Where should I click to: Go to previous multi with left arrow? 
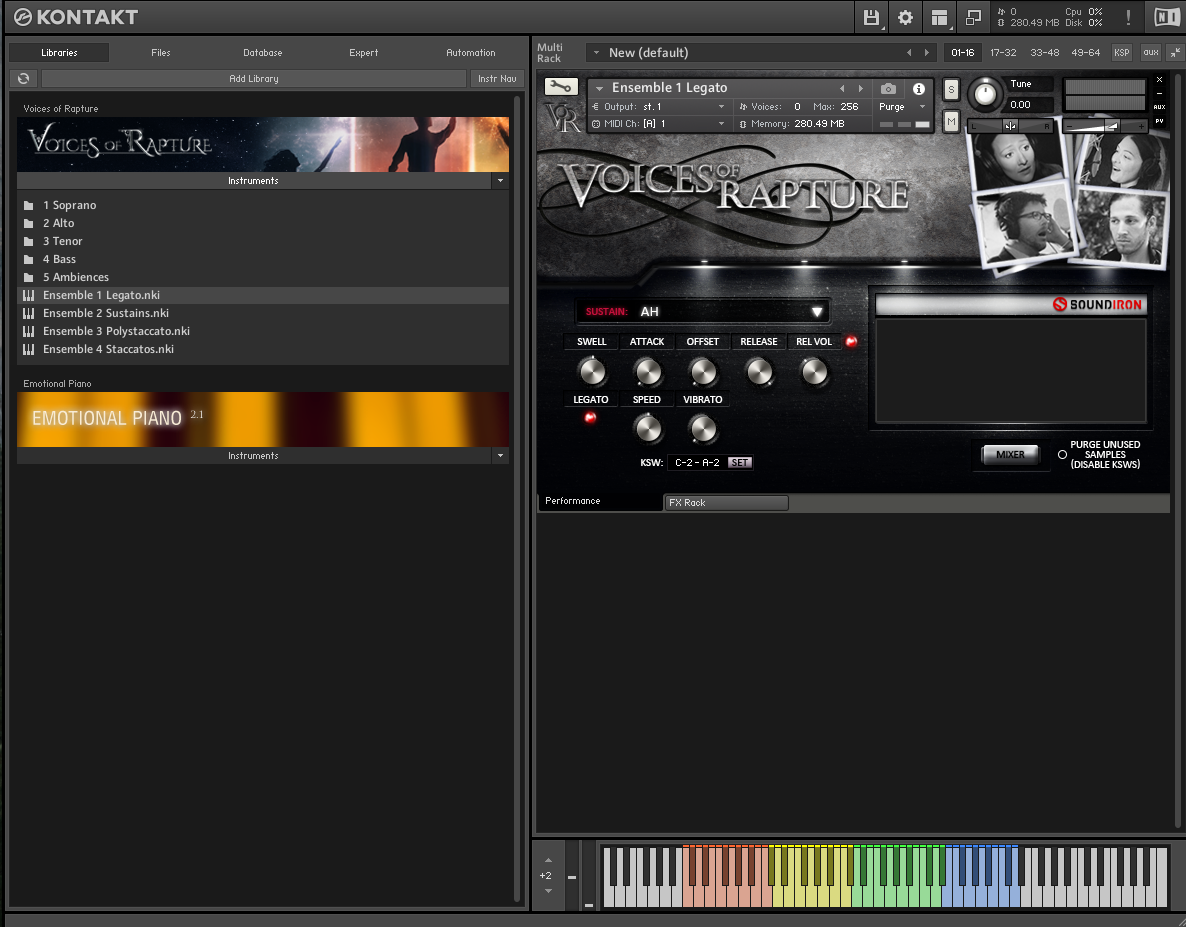(x=909, y=53)
